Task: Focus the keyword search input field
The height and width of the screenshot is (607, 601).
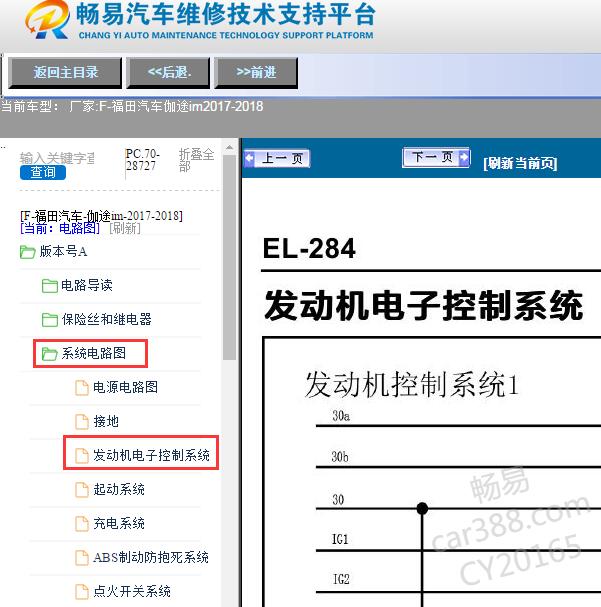Action: 57,158
